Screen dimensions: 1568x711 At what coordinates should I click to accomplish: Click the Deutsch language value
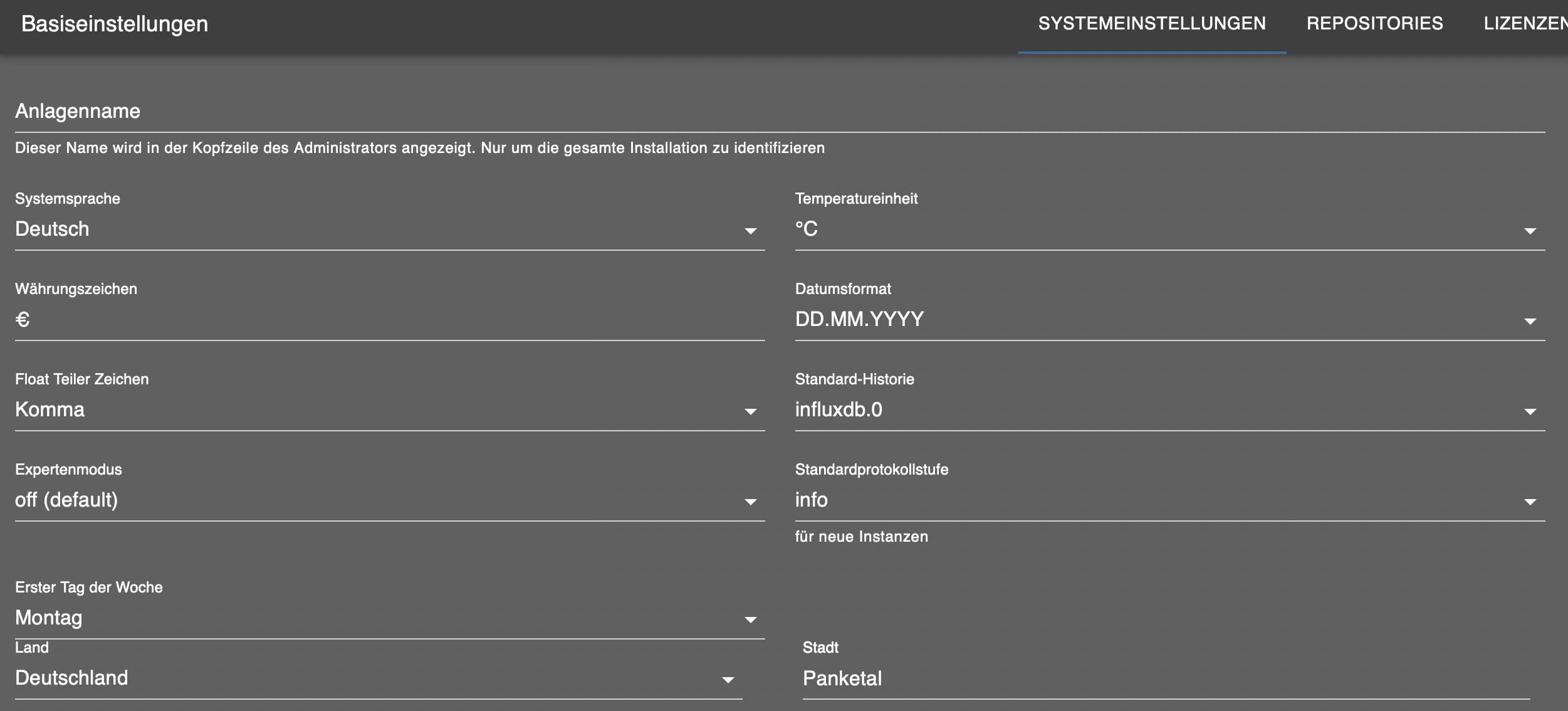pos(52,229)
